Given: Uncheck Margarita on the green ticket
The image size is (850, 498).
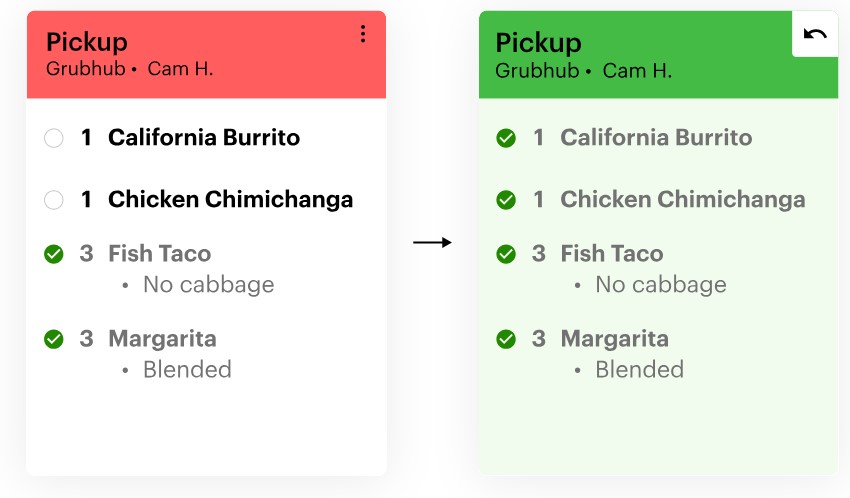Looking at the screenshot, I should (x=506, y=339).
